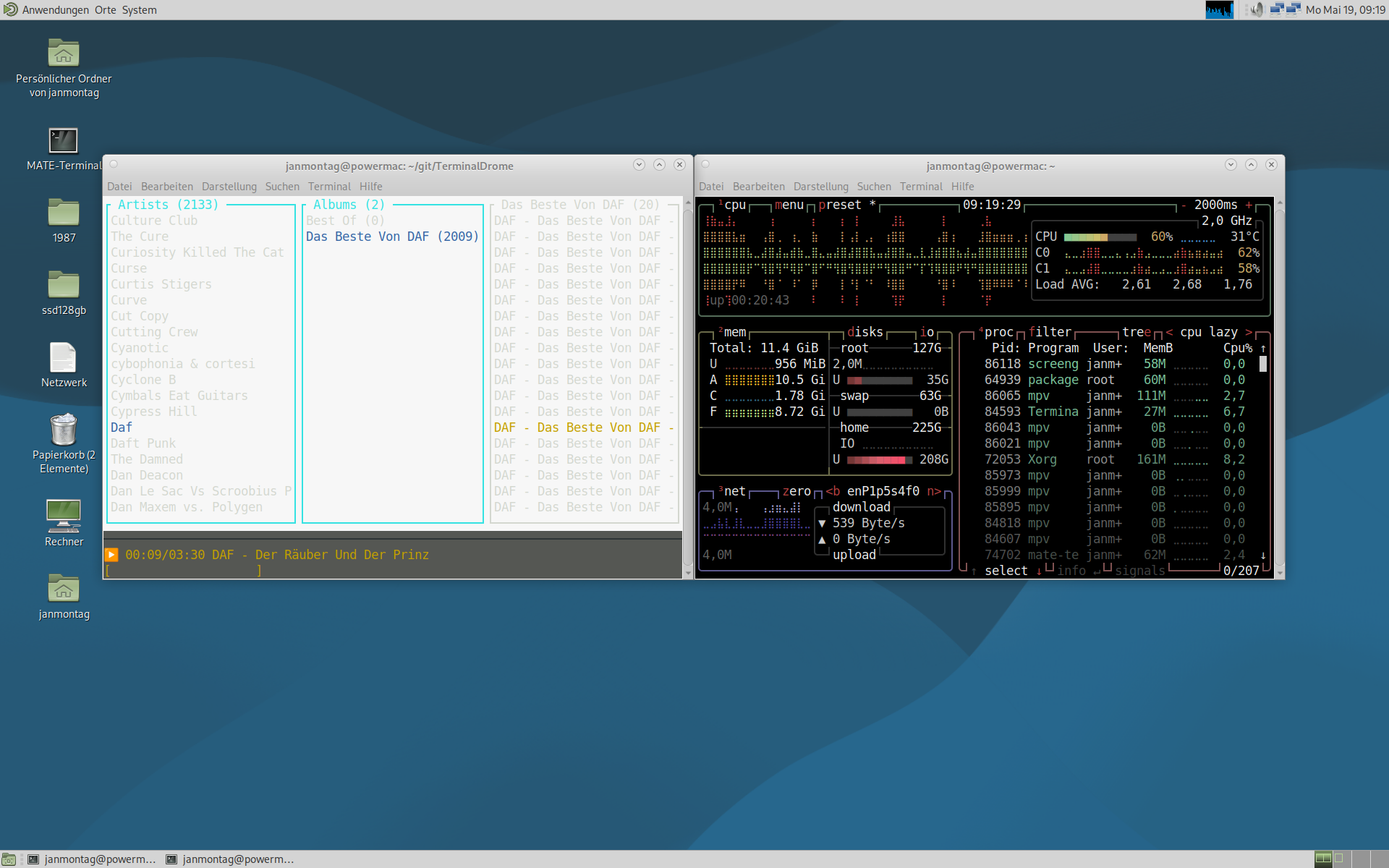Open Anwendungen menu in top panel
This screenshot has width=1389, height=868.
pos(56,9)
